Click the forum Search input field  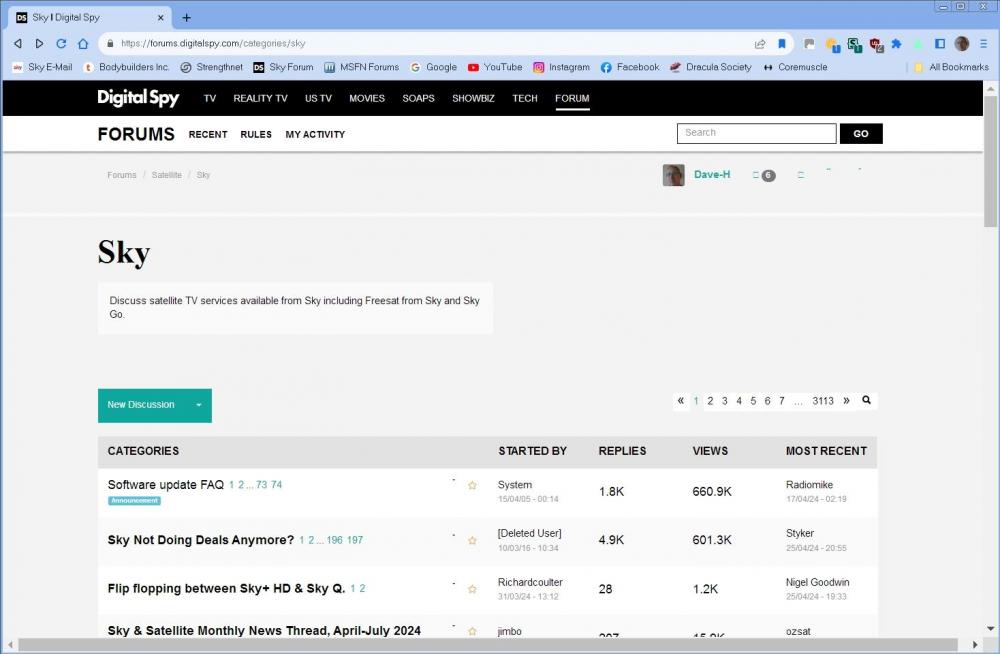pyautogui.click(x=756, y=133)
